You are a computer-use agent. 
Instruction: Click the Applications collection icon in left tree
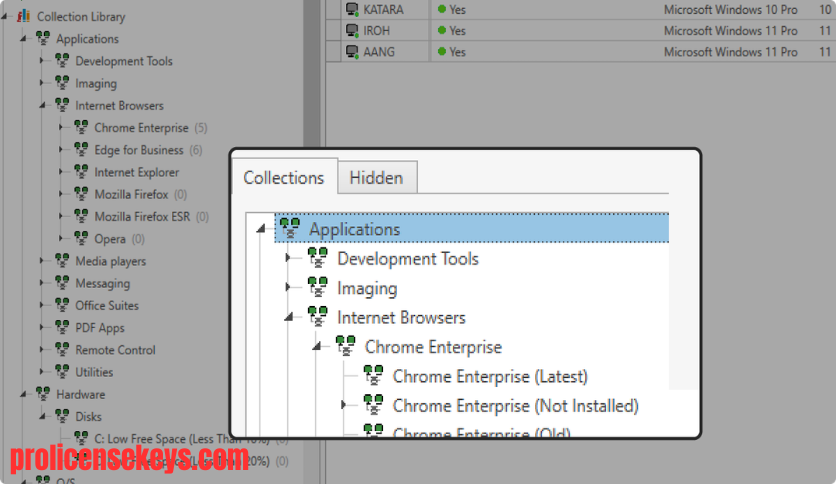[43, 38]
